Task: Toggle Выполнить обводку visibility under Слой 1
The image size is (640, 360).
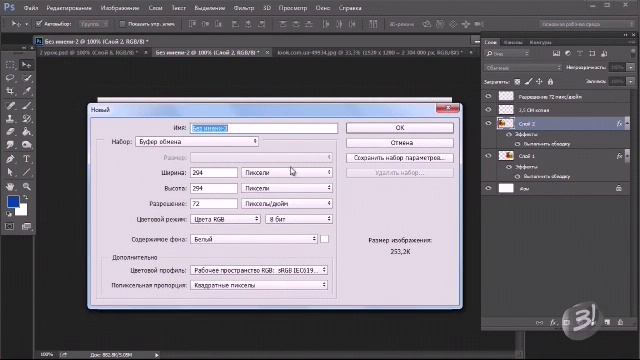Action: pos(518,177)
